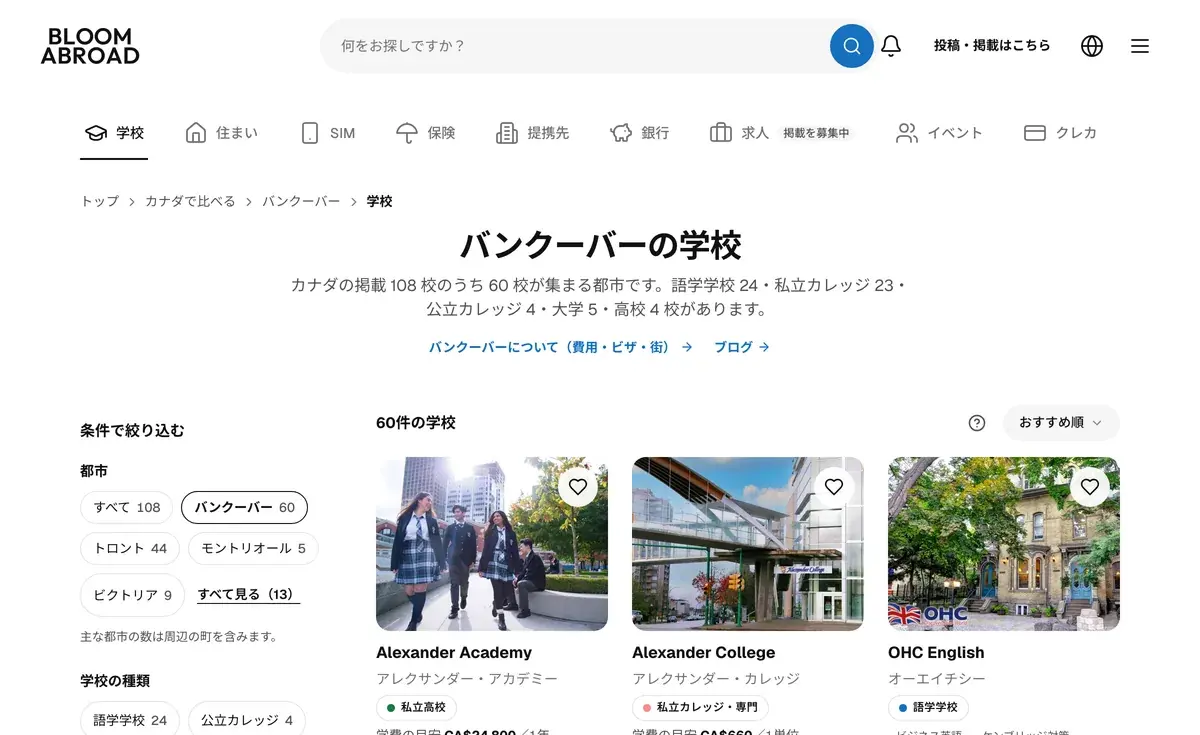Open the OHC English title link
Screen dimensions: 1200x735
coord(936,653)
